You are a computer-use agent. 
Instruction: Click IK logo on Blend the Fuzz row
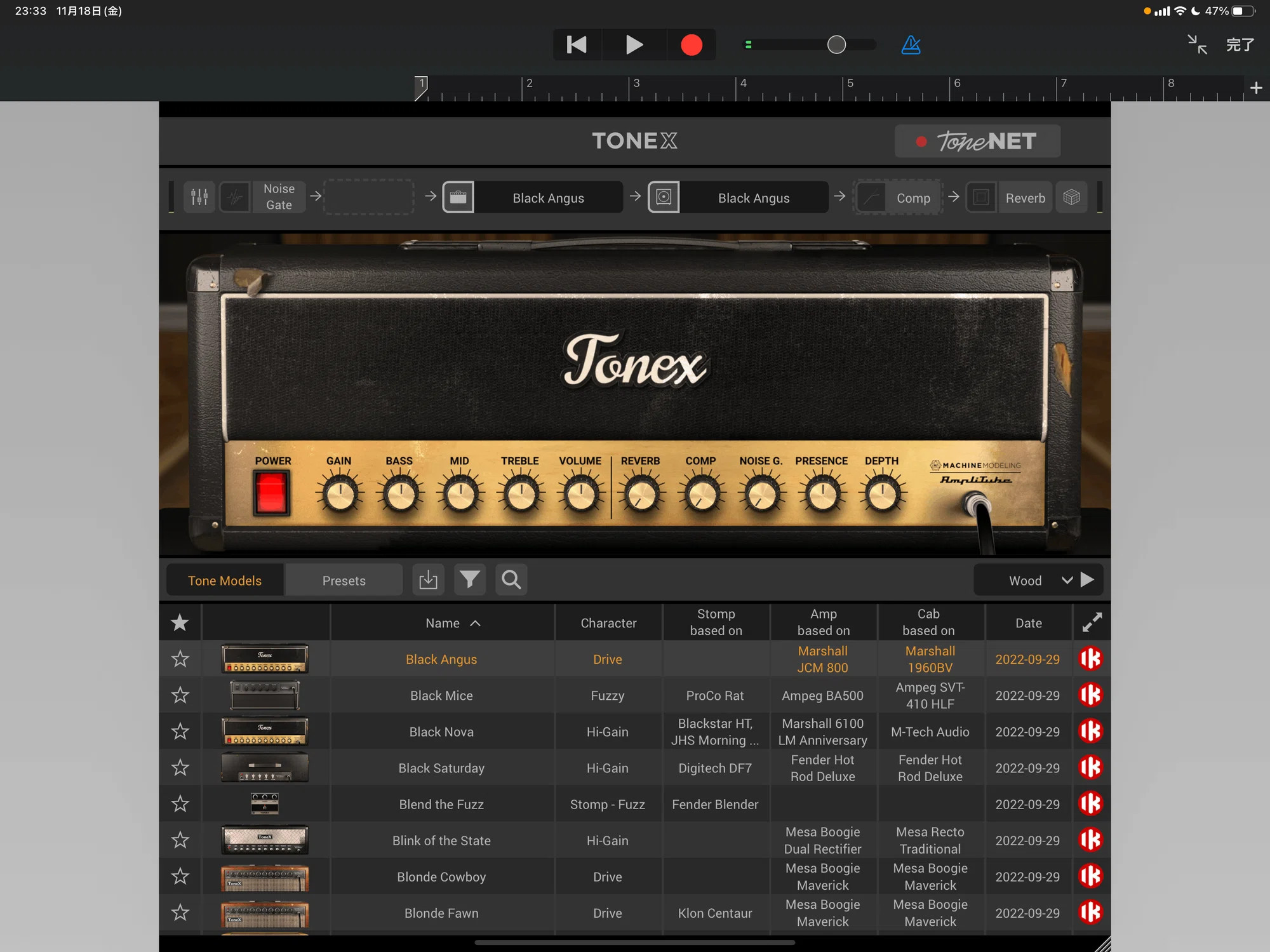coord(1091,803)
